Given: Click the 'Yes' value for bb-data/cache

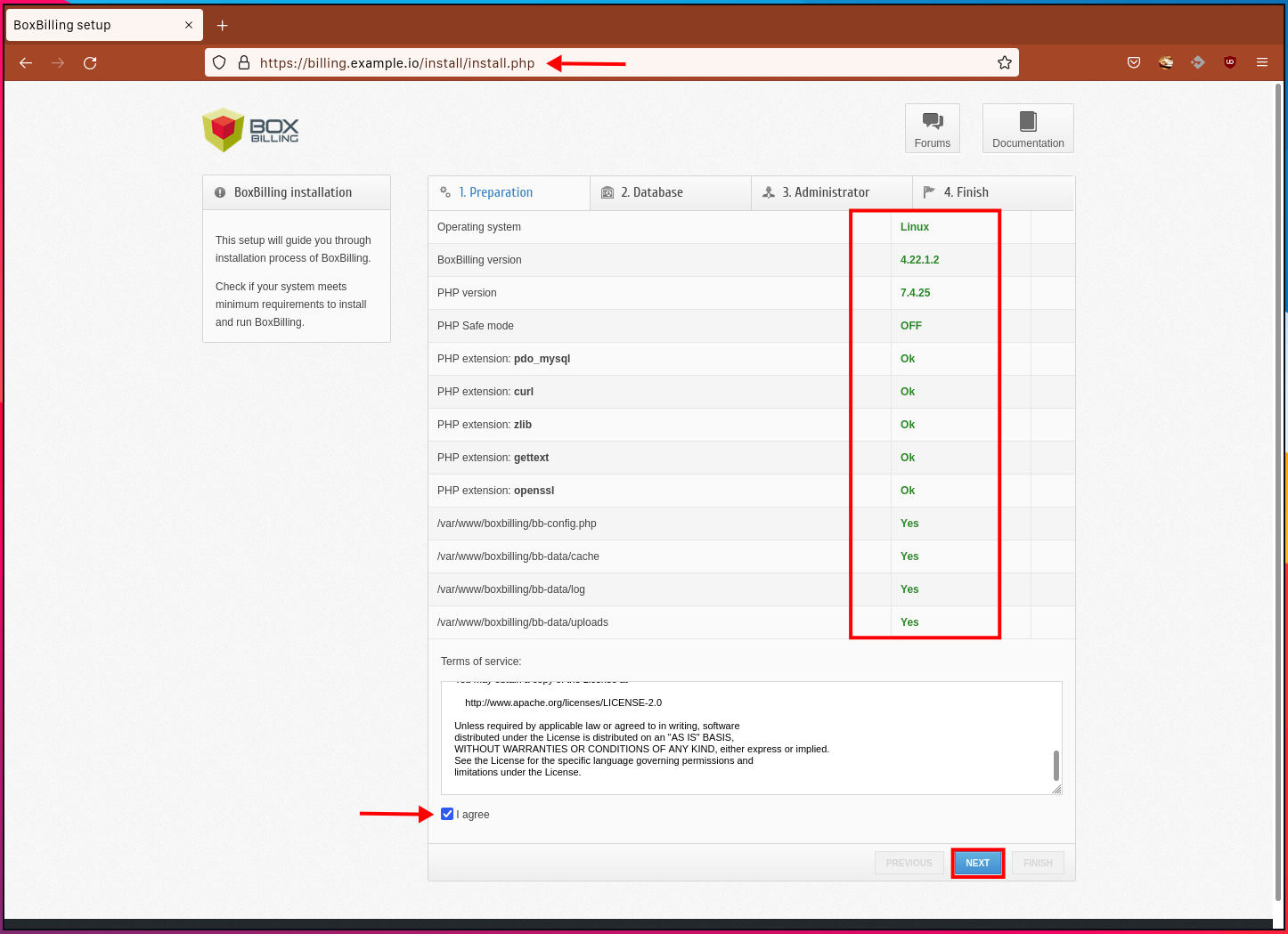Looking at the screenshot, I should coord(909,556).
